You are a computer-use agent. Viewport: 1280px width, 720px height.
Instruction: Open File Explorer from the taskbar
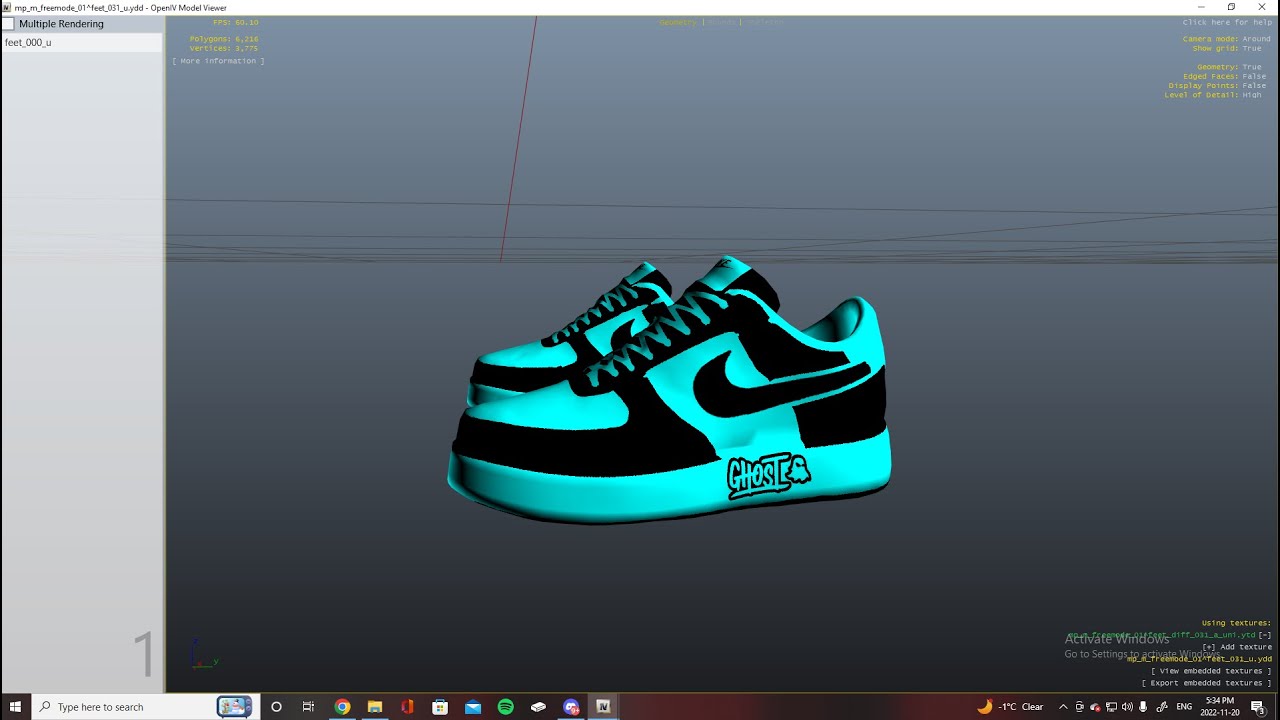[375, 707]
